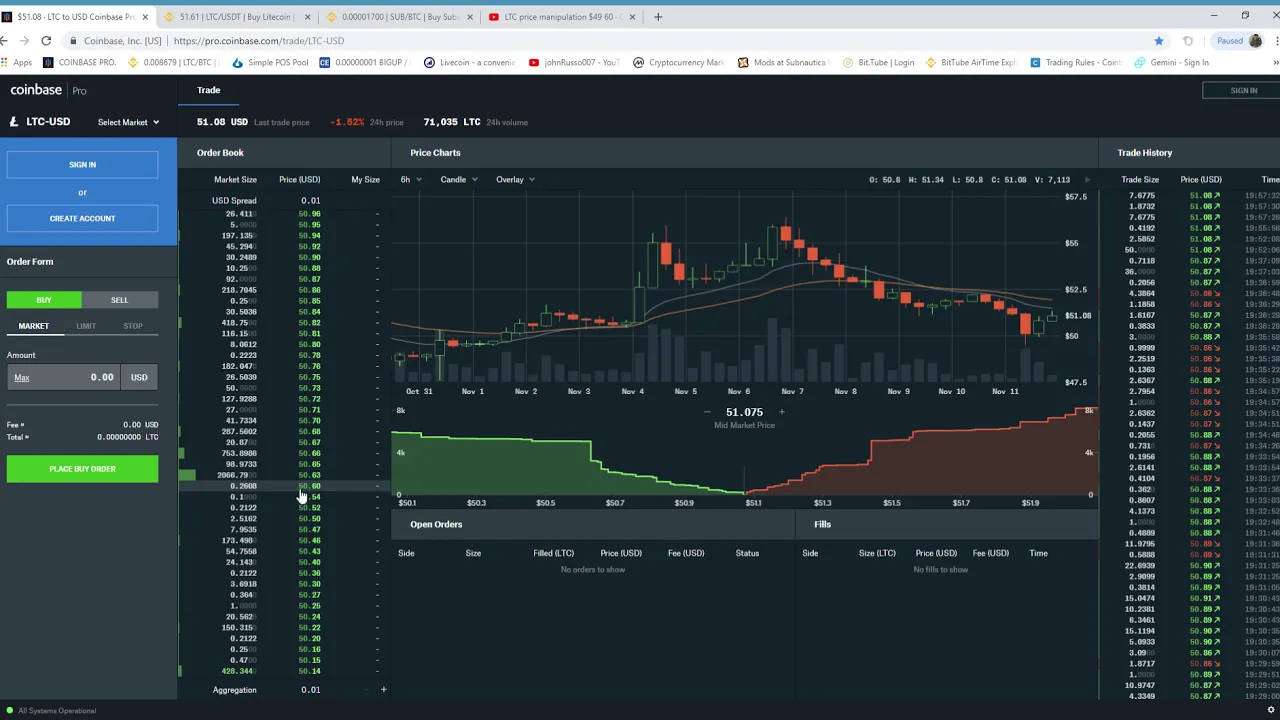This screenshot has width=1280, height=720.
Task: Close the LTC to USD Coinbase Pro tab
Action: coord(145,17)
